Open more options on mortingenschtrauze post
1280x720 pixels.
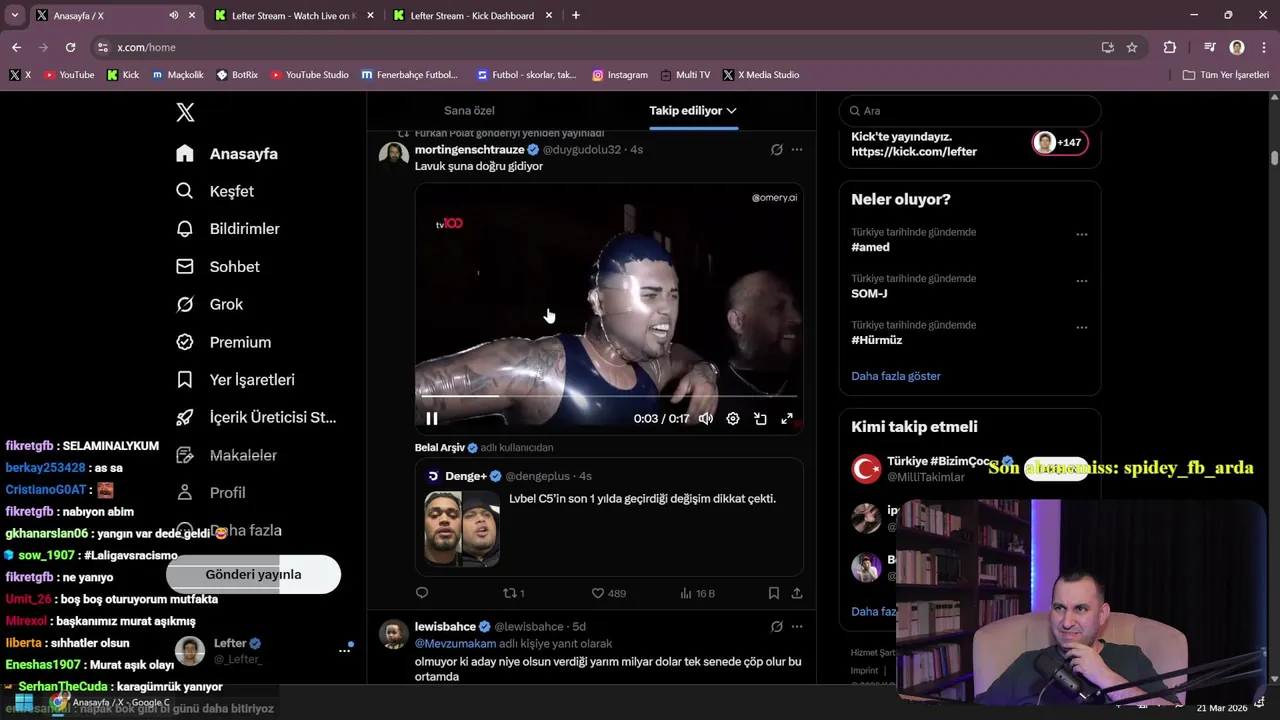pyautogui.click(x=797, y=150)
